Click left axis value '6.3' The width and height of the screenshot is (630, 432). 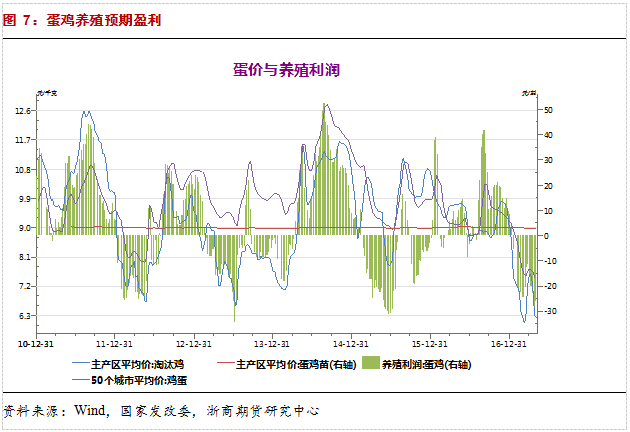pyautogui.click(x=25, y=316)
